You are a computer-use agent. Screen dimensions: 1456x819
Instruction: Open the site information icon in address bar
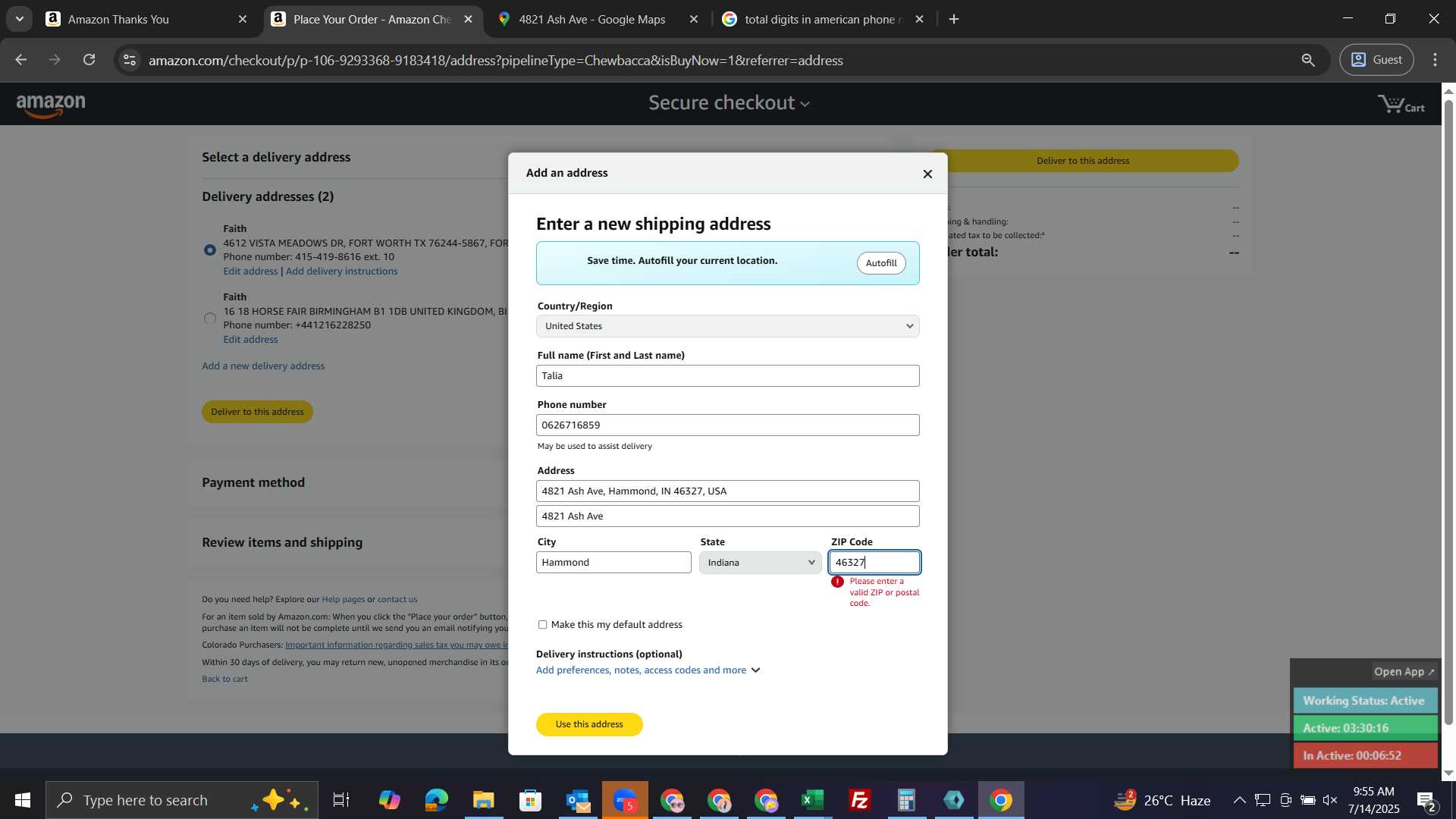coord(130,60)
